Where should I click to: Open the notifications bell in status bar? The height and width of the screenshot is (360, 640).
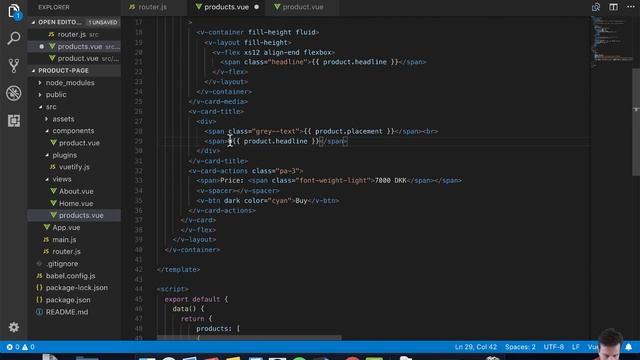click(629, 347)
